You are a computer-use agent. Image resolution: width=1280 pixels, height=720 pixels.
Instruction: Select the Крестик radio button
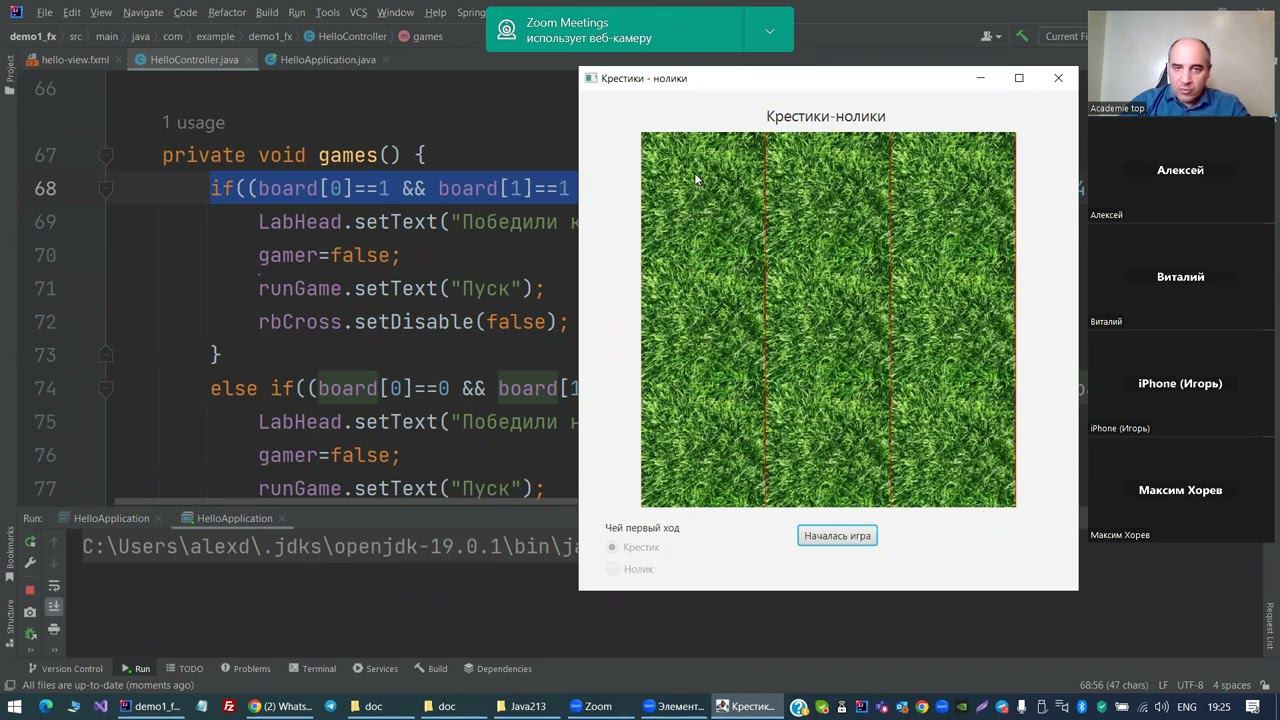coord(612,547)
